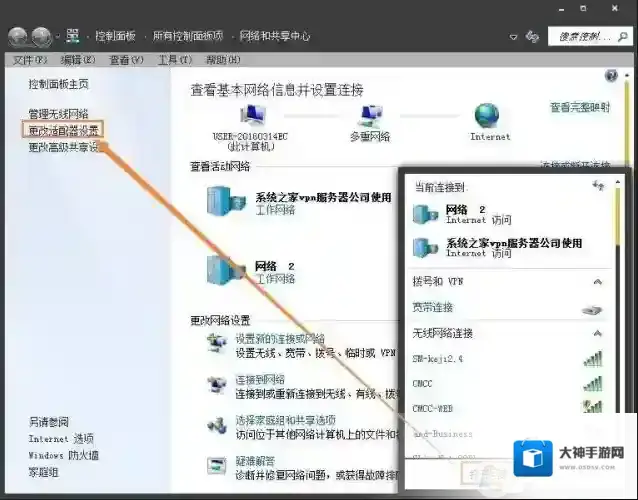Click 疑难解答 link

pyautogui.click(x=255, y=461)
